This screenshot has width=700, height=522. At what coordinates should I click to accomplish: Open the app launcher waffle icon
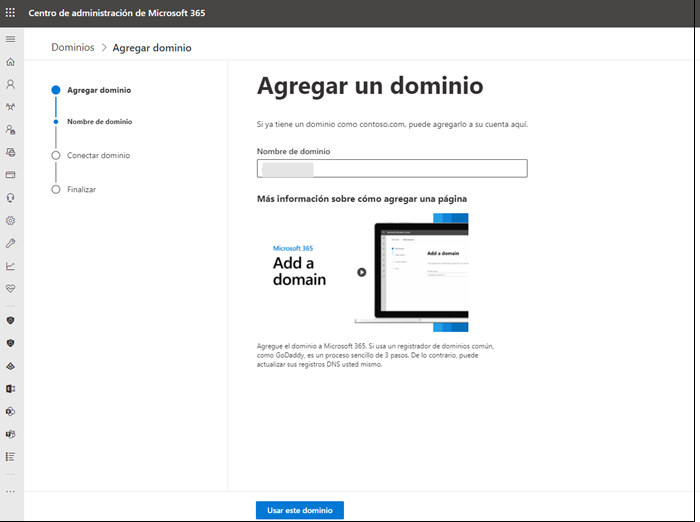tap(10, 13)
